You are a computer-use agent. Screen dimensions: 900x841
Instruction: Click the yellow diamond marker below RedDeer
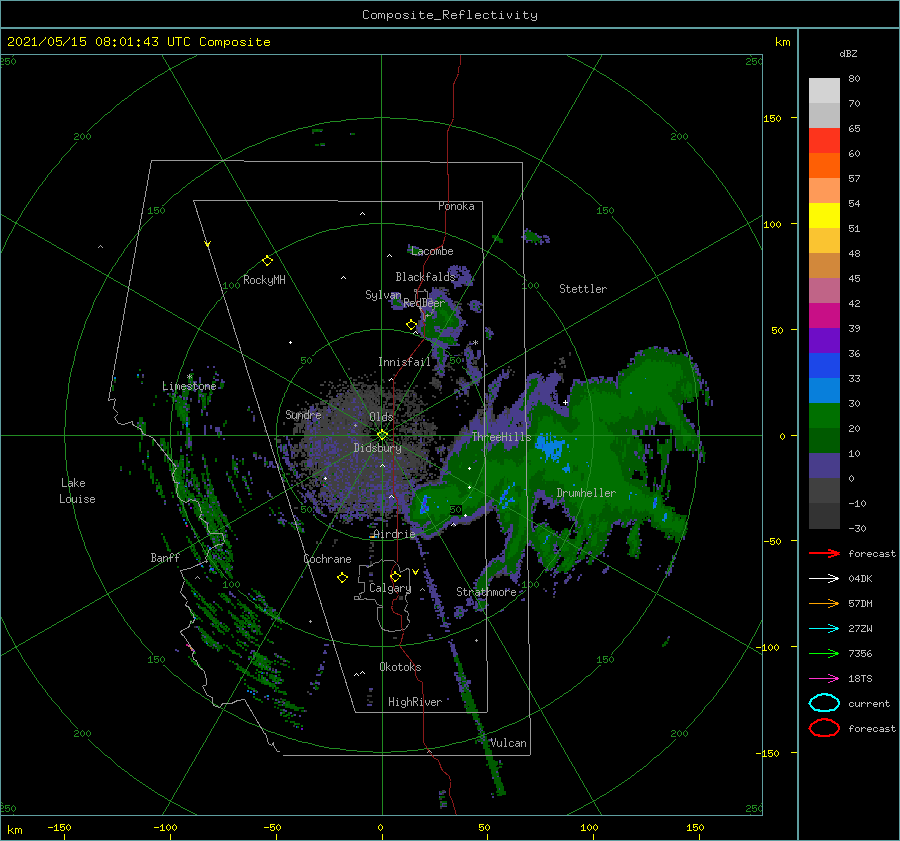click(412, 325)
